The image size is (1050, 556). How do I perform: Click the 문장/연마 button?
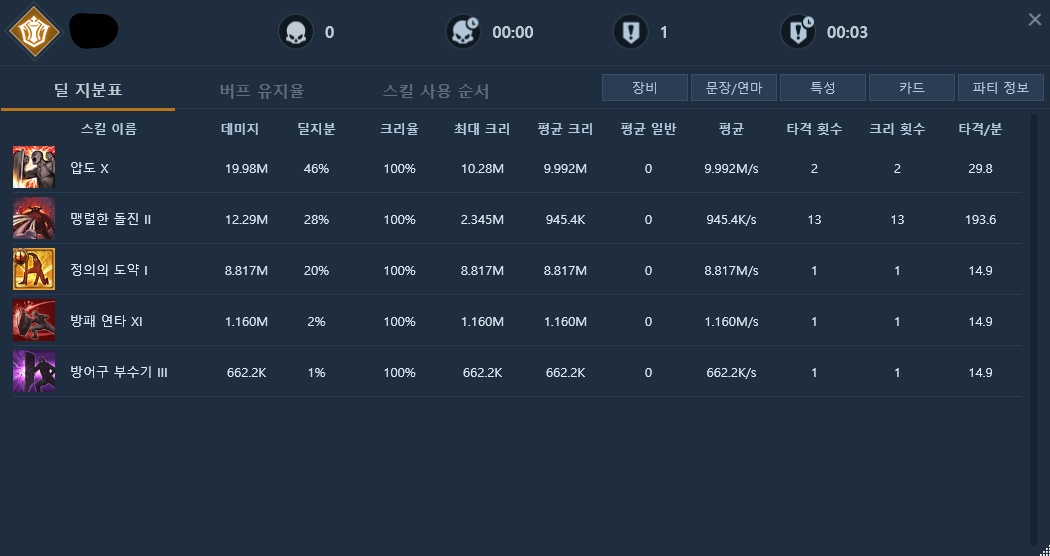point(733,88)
